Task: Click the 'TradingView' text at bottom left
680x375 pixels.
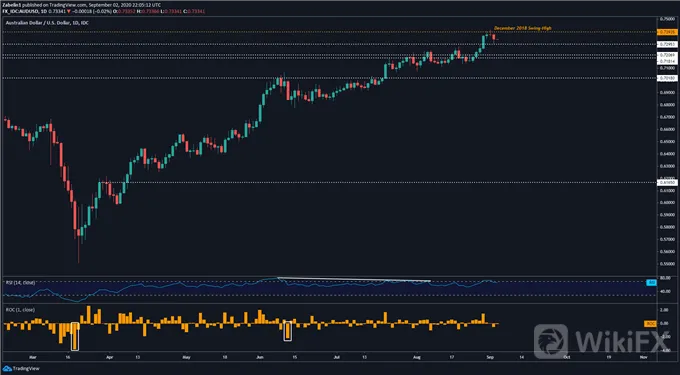Action: click(x=26, y=369)
